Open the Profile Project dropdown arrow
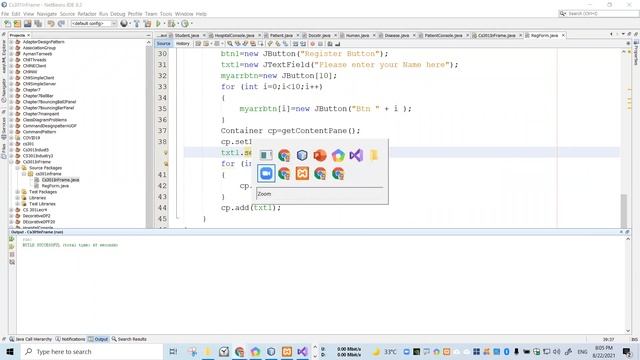Image resolution: width=640 pixels, height=360 pixels. point(191,24)
